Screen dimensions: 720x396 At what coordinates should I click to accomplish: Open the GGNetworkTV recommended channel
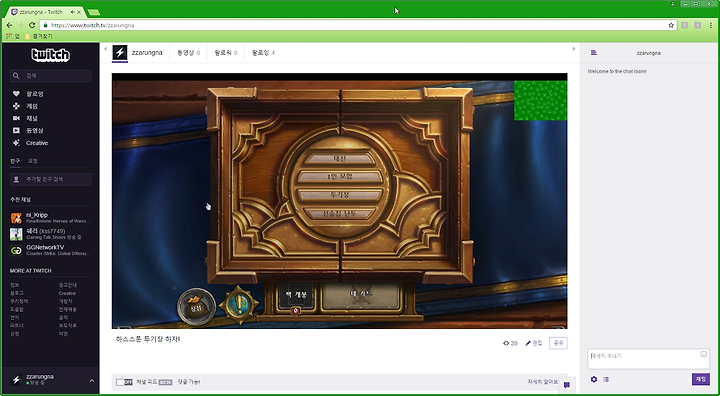click(x=50, y=250)
